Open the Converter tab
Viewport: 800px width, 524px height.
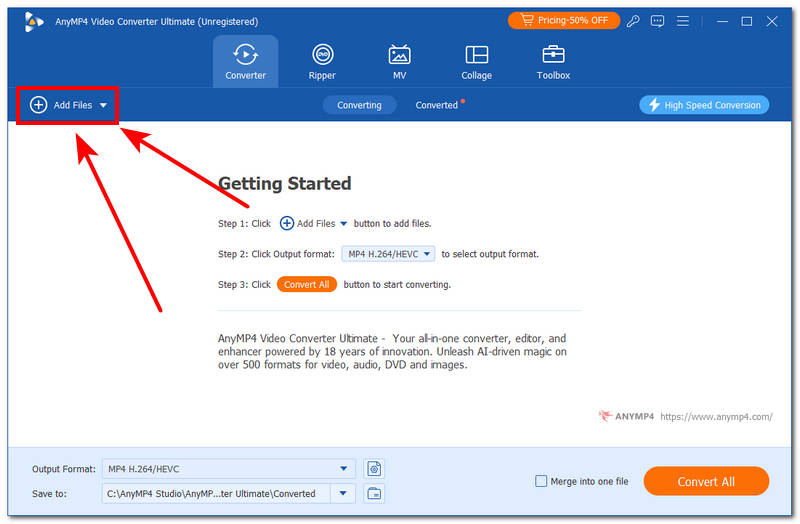coord(245,62)
